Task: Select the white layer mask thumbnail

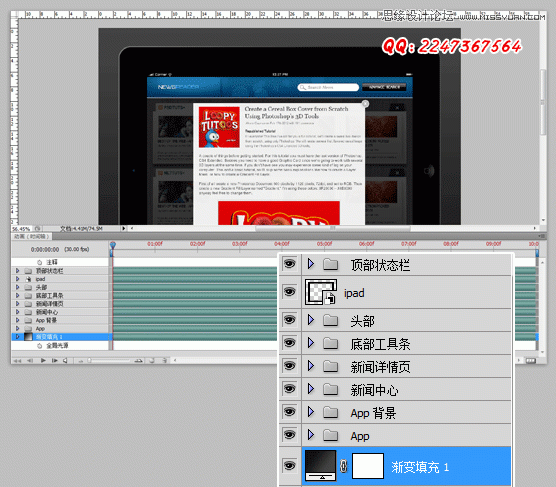Action: 368,466
